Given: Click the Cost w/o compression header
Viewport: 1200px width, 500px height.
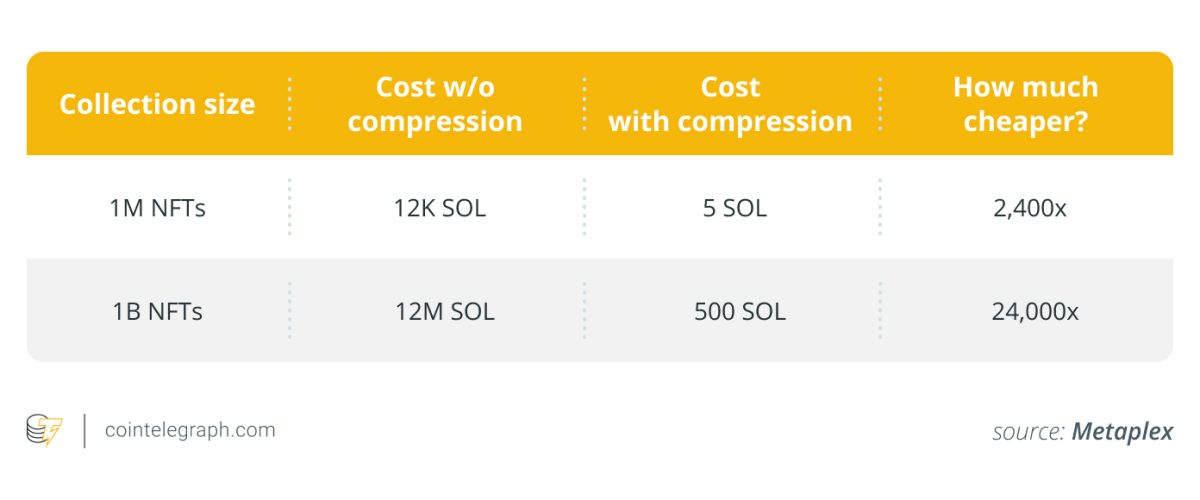Looking at the screenshot, I should (435, 104).
